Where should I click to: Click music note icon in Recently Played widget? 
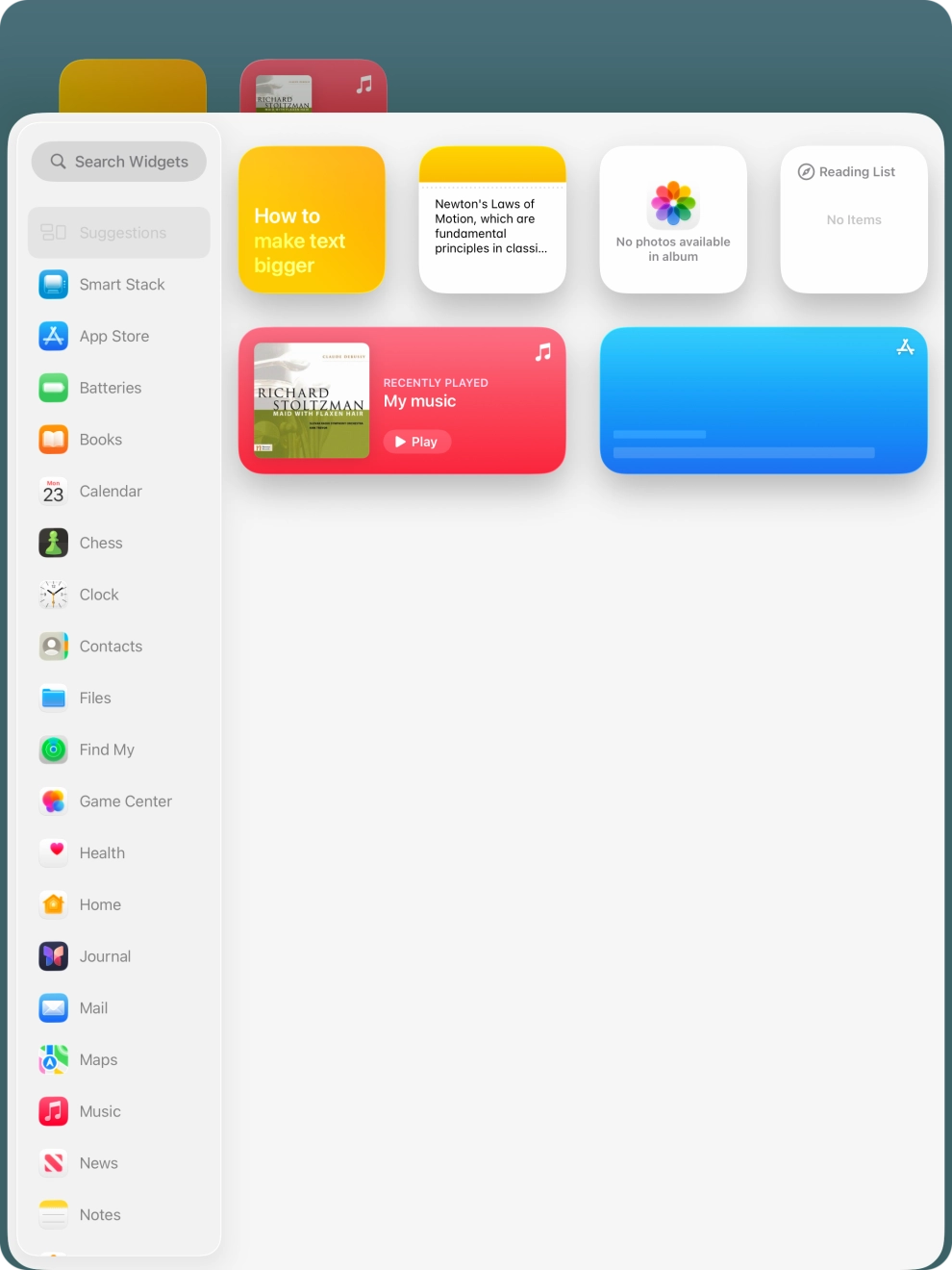click(543, 352)
